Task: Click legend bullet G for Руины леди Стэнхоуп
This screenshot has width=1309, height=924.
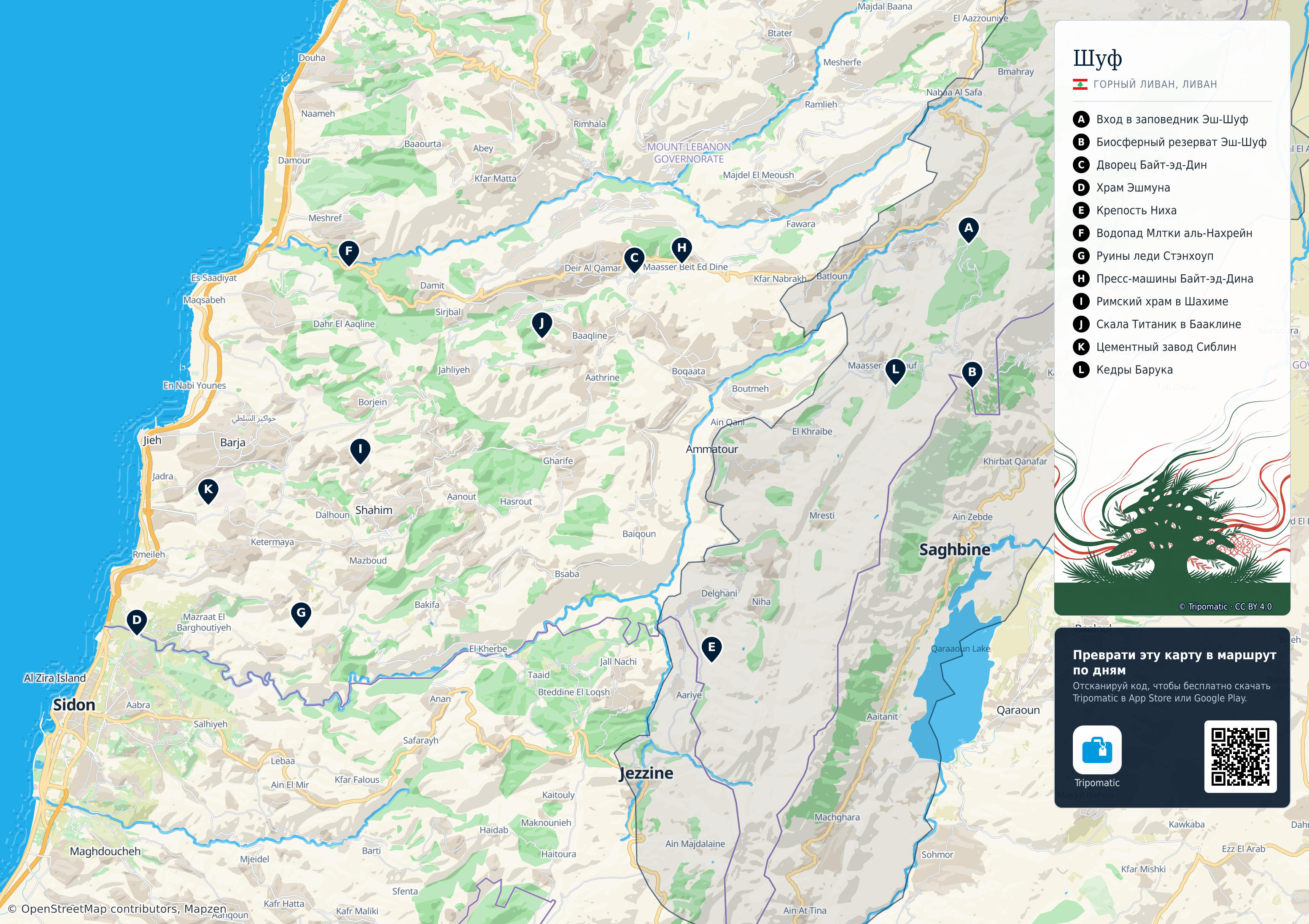Action: [x=1081, y=256]
